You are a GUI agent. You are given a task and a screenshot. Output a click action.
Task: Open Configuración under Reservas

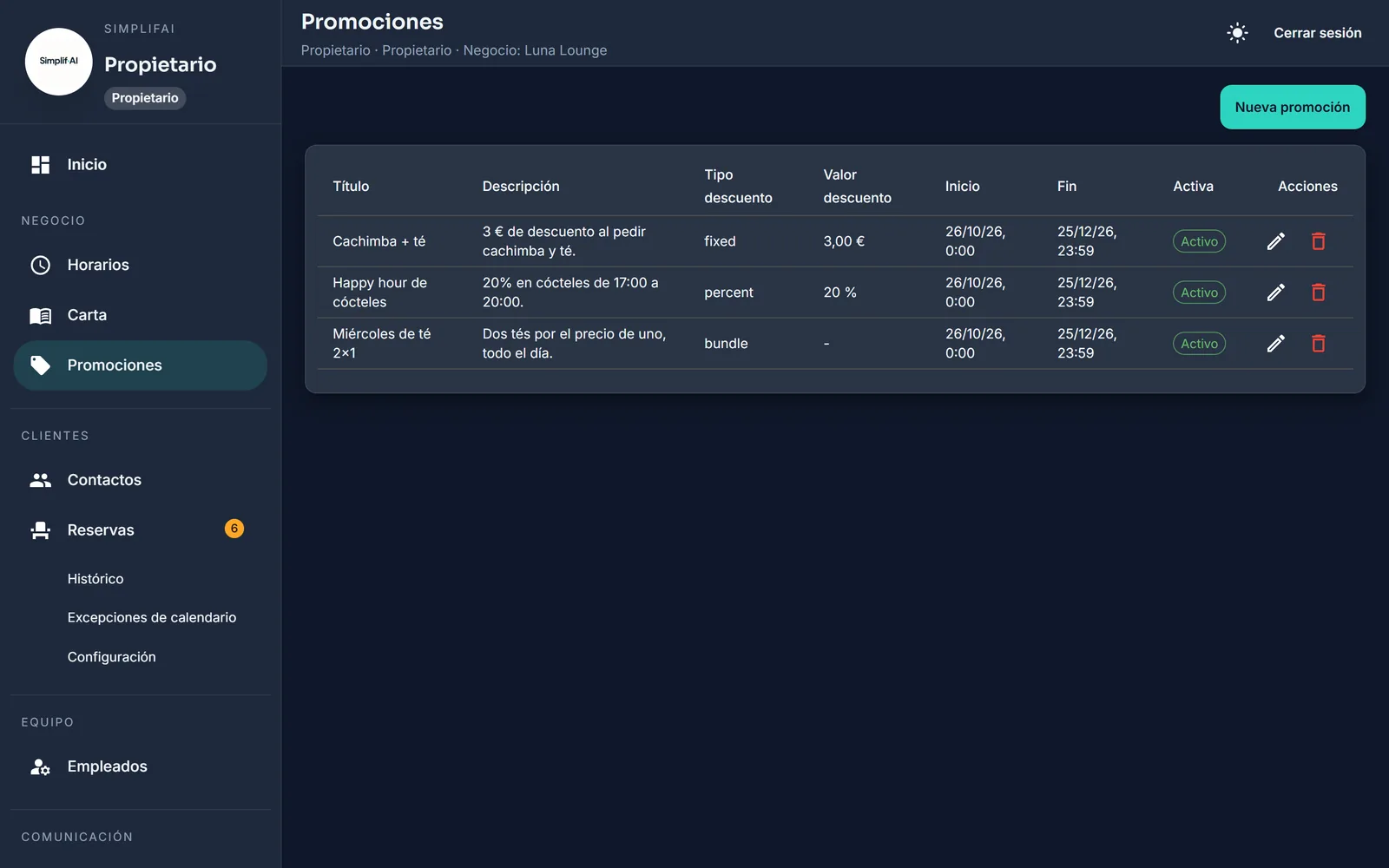pos(112,657)
